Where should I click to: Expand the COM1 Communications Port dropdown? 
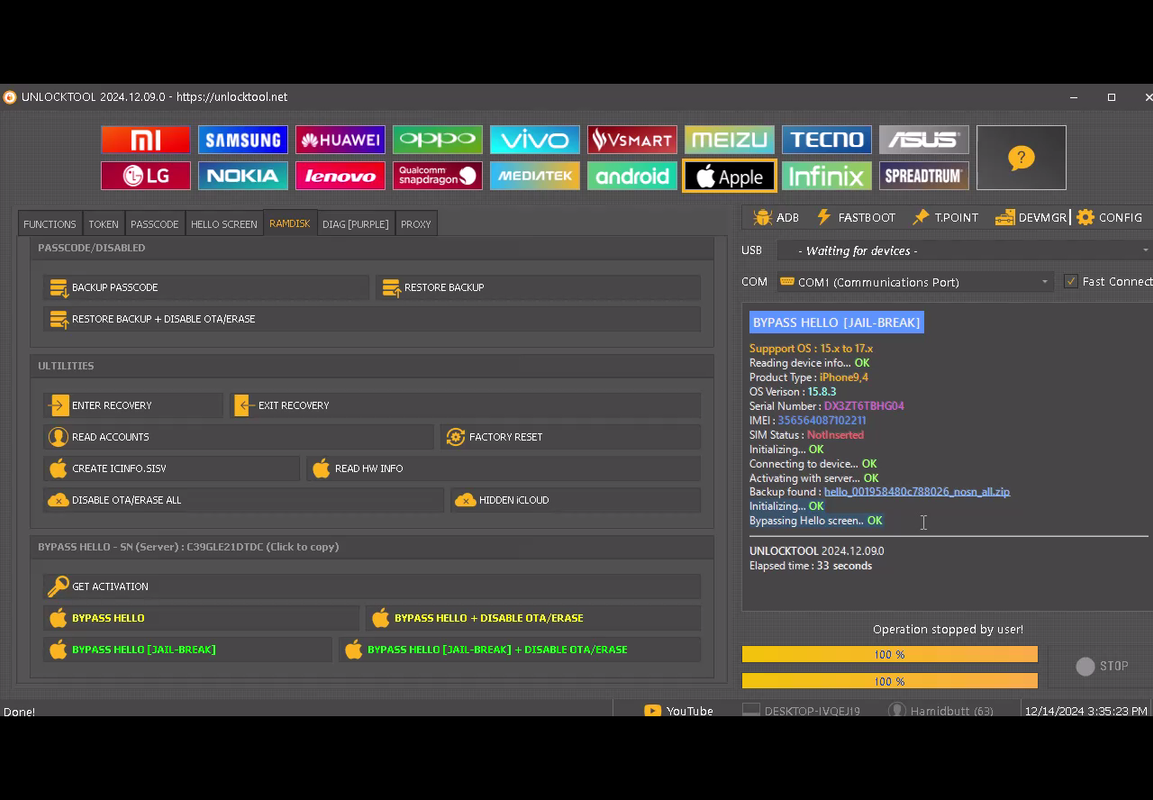pyautogui.click(x=915, y=282)
